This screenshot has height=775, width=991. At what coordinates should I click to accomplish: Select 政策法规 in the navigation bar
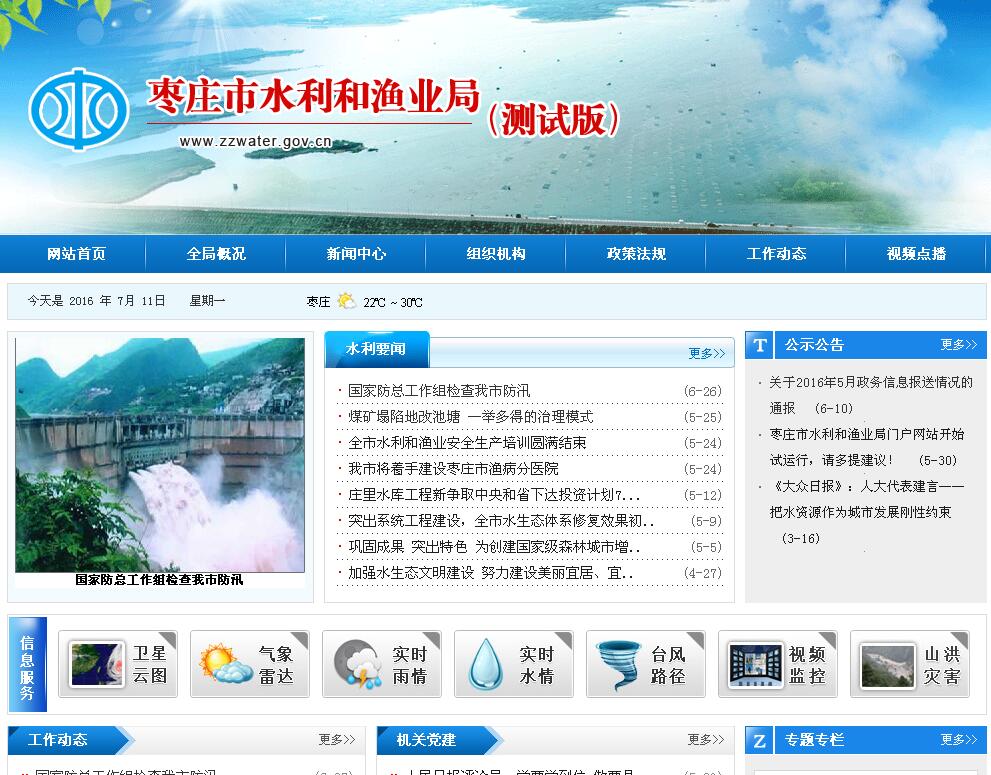coord(636,254)
